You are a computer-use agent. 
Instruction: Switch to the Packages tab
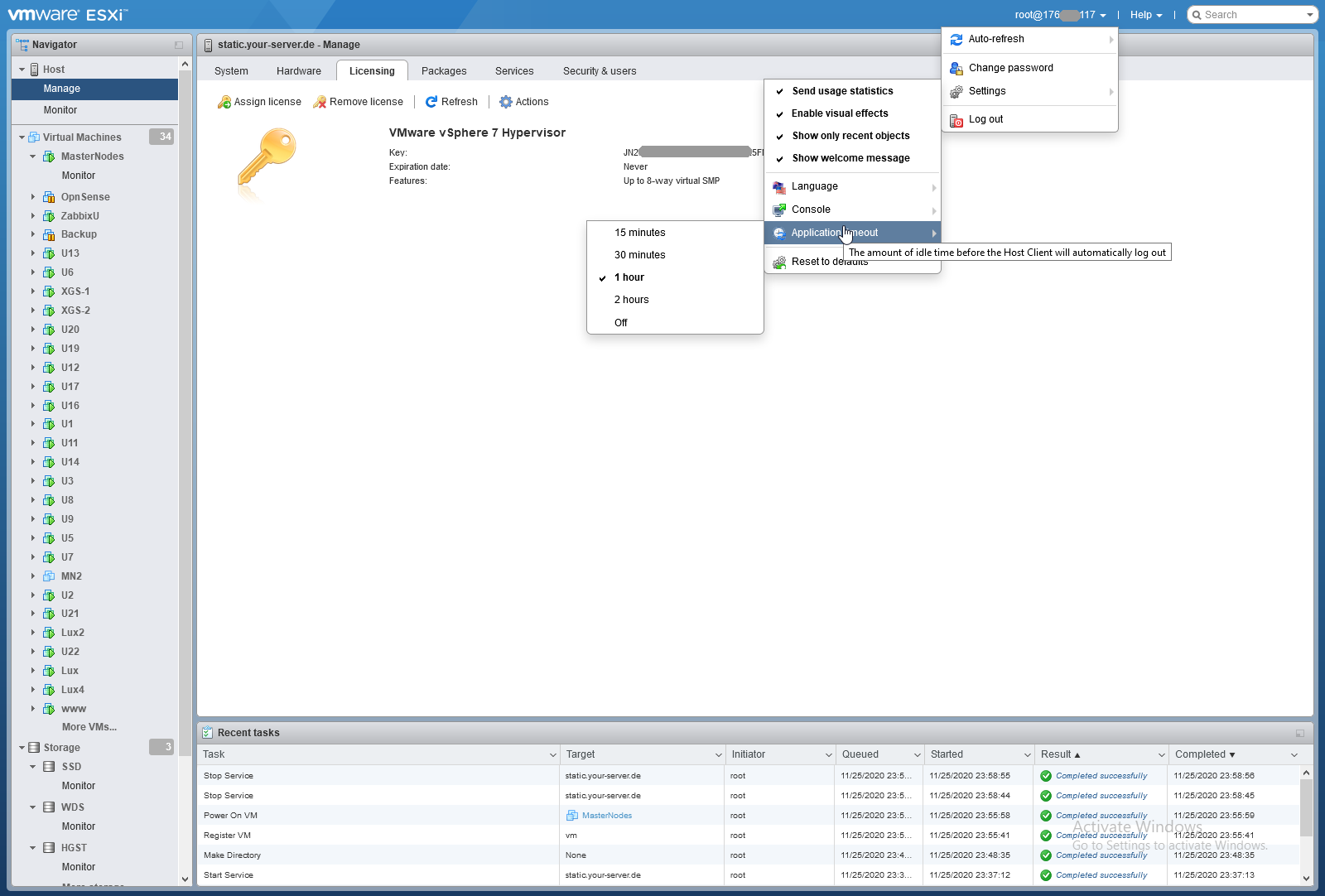[x=444, y=71]
